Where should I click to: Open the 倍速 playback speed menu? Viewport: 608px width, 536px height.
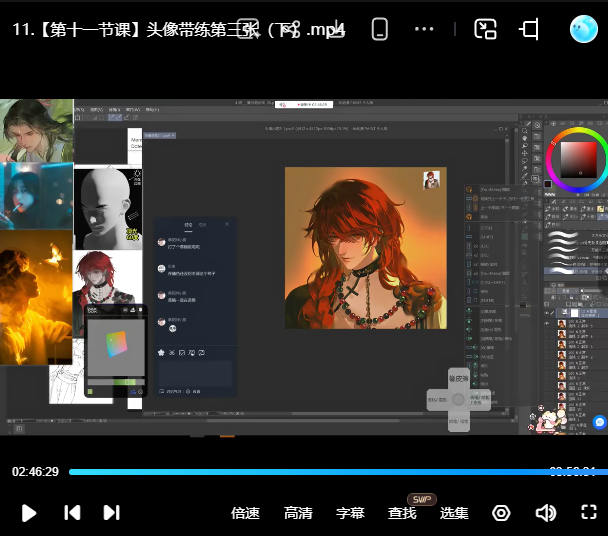(x=245, y=513)
